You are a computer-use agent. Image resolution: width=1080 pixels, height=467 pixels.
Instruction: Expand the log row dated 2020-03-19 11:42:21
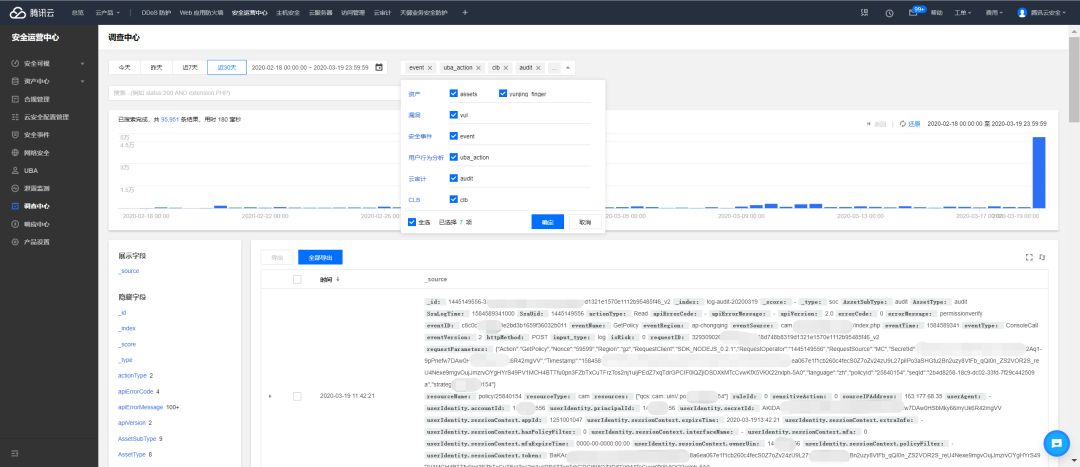[270, 396]
